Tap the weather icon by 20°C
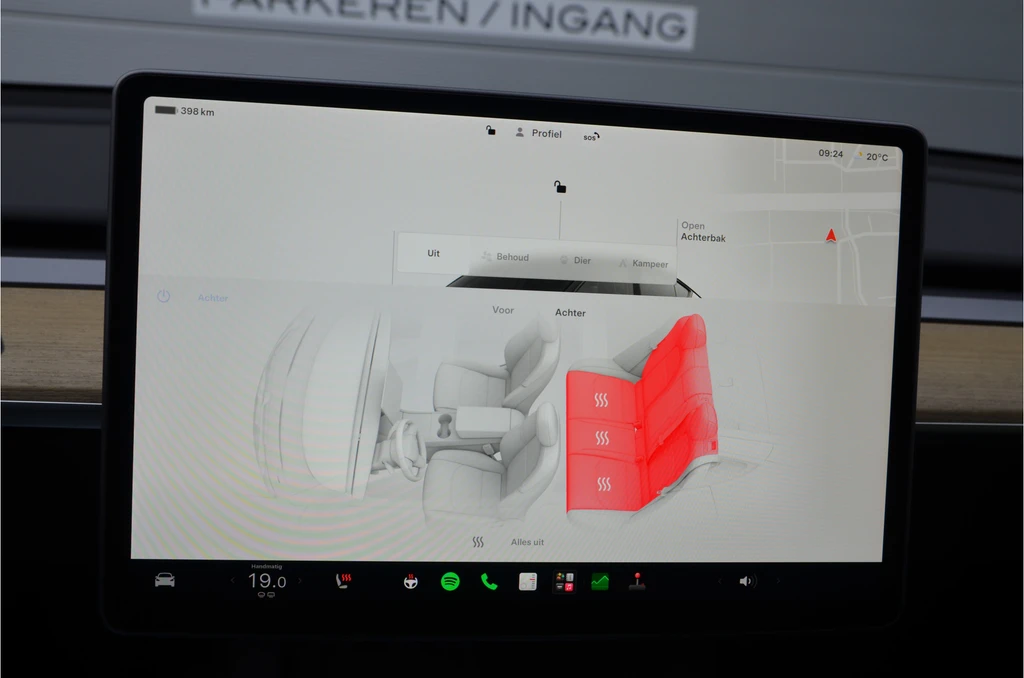Viewport: 1024px width, 678px height. [x=860, y=155]
